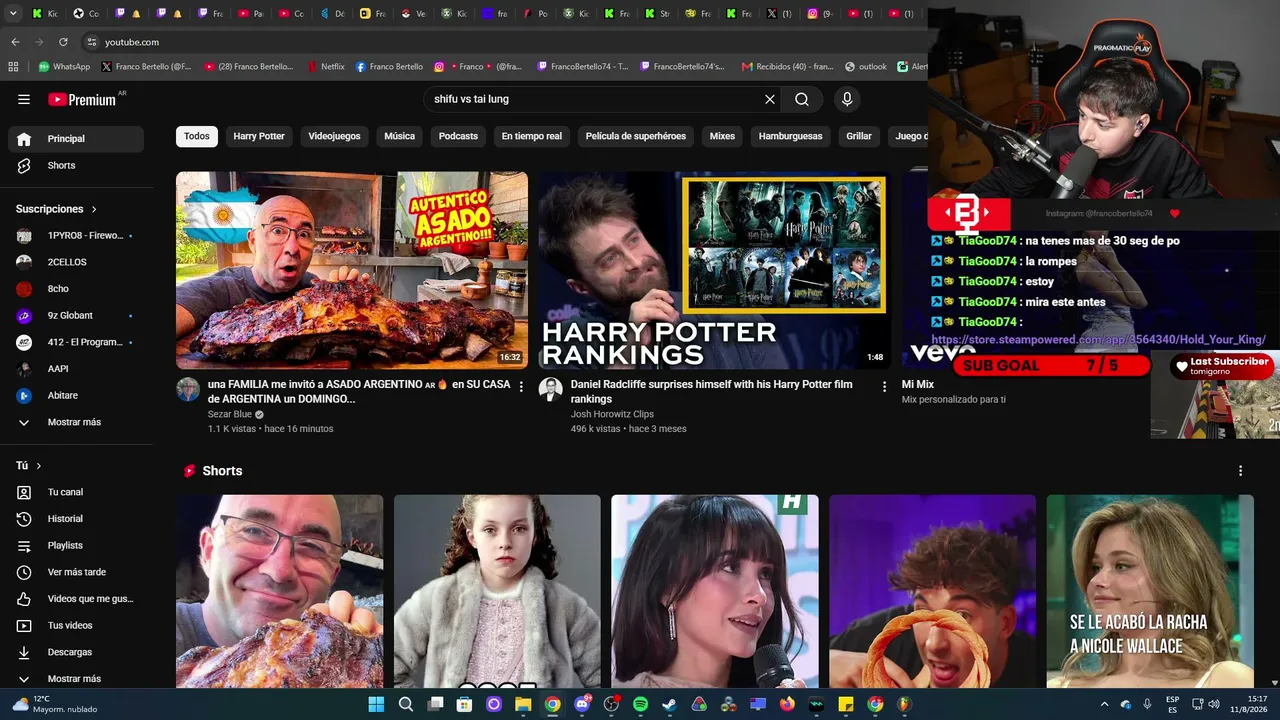Select the Hamburguesas filter chip

click(x=790, y=136)
